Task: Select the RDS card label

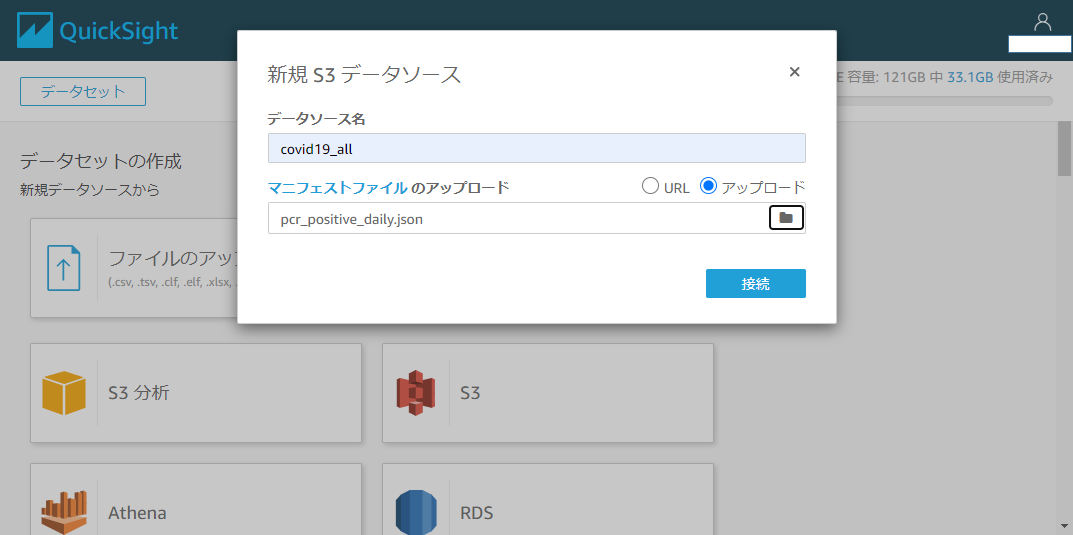Action: (x=476, y=512)
